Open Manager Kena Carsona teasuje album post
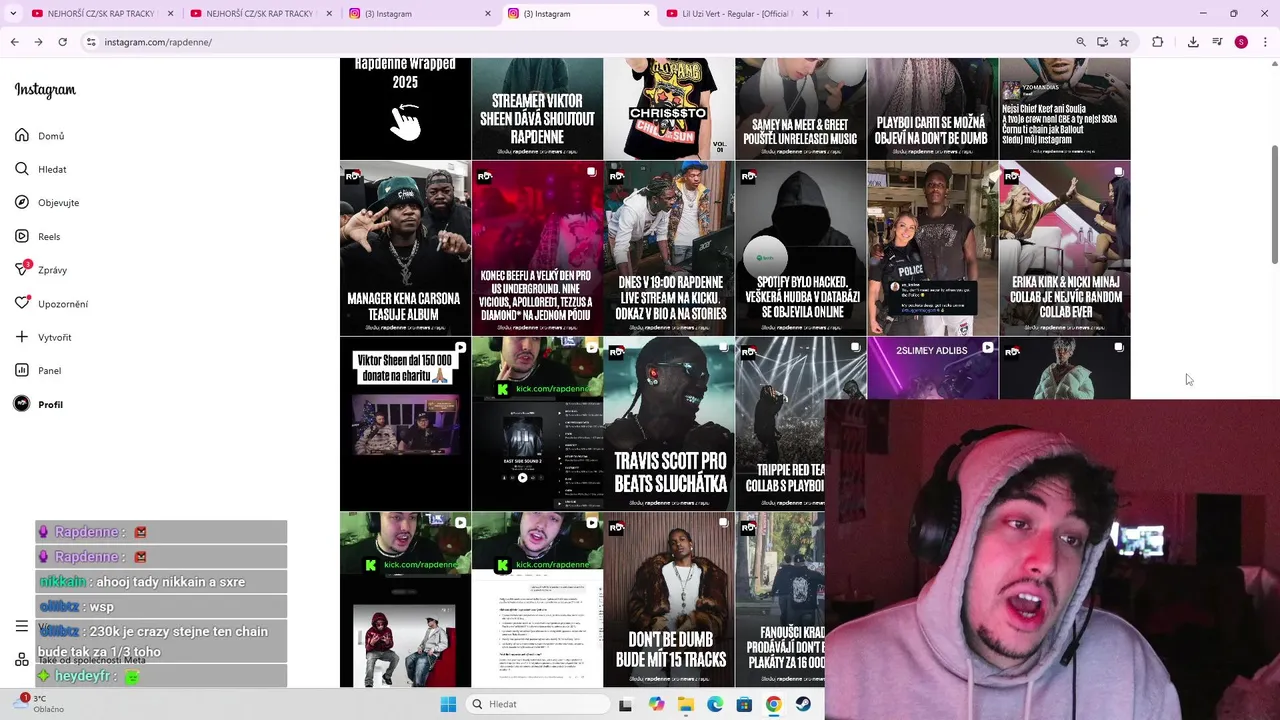 [x=405, y=249]
